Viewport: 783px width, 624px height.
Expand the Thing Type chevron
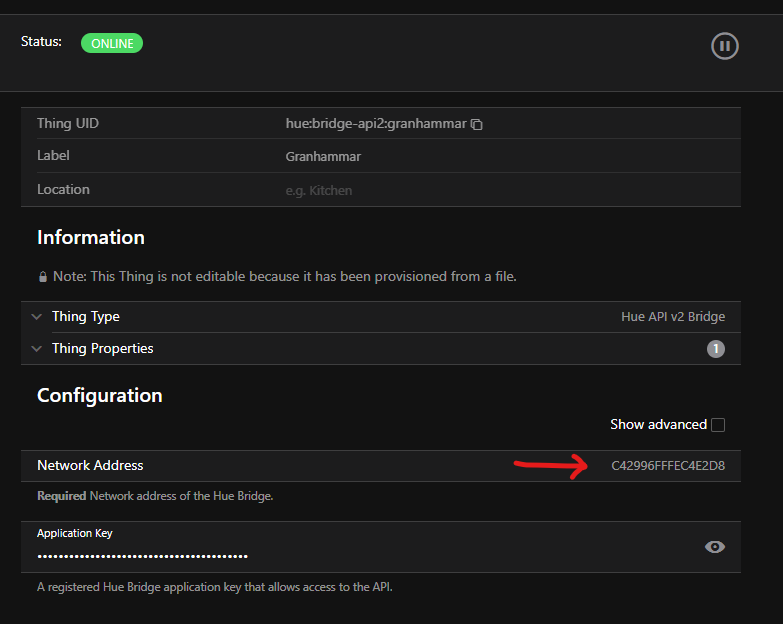pyautogui.click(x=37, y=317)
